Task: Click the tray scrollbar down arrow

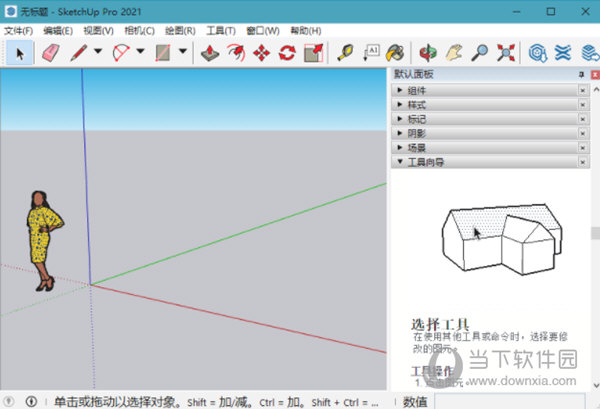Action: point(596,385)
